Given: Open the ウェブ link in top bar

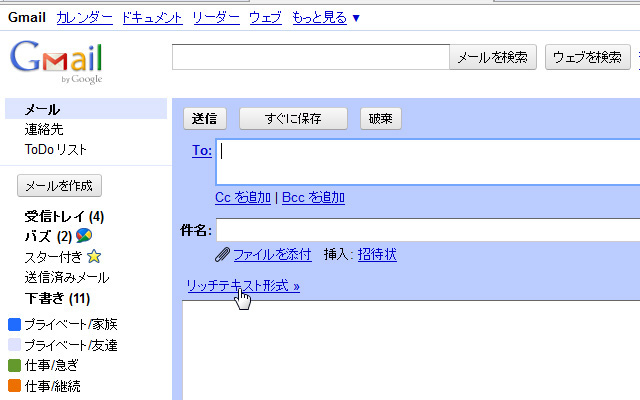Looking at the screenshot, I should click(x=265, y=18).
